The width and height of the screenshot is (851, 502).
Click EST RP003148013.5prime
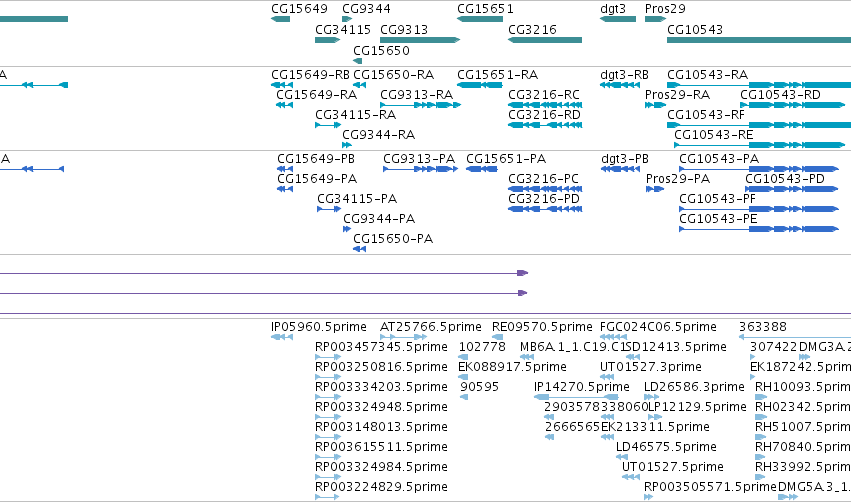(x=328, y=437)
